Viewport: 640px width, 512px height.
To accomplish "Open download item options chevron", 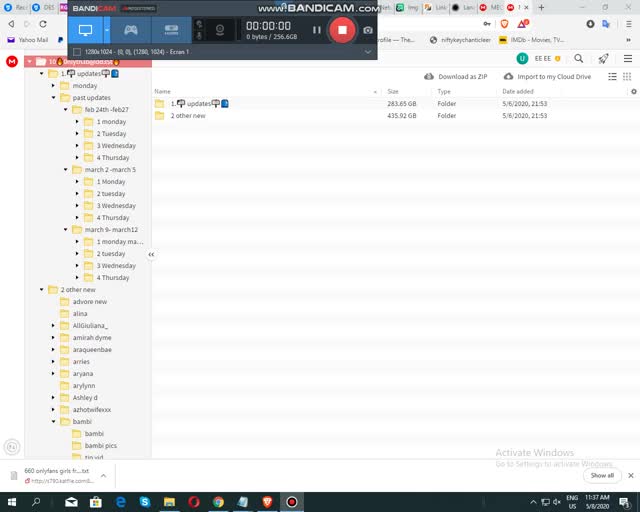I will click(x=103, y=475).
